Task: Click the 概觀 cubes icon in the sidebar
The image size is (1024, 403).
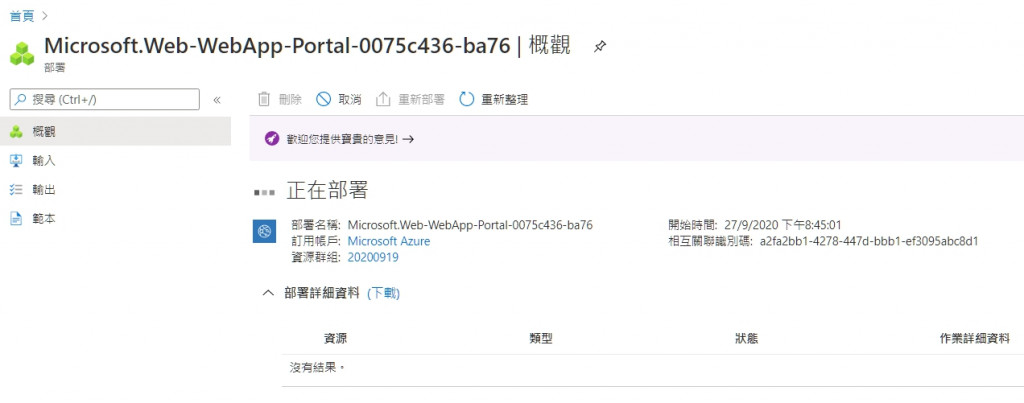Action: click(16, 132)
